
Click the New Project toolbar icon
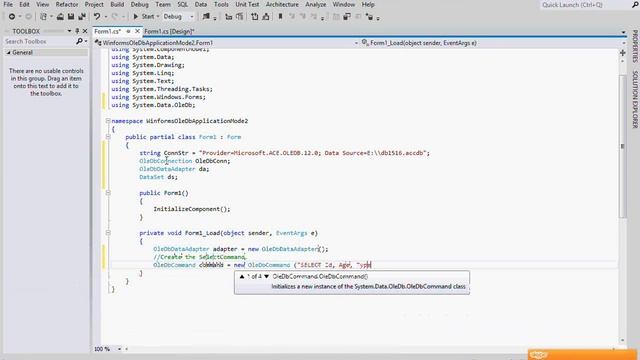coord(43,17)
